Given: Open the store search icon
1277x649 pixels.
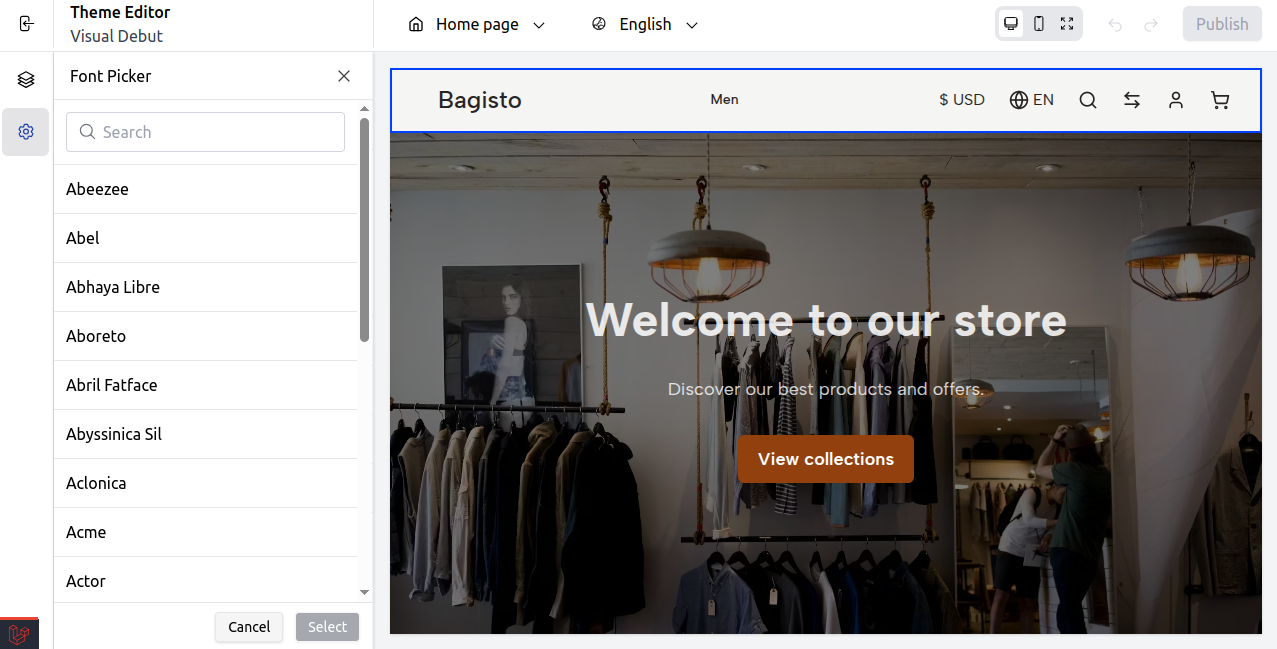Looking at the screenshot, I should (1088, 100).
